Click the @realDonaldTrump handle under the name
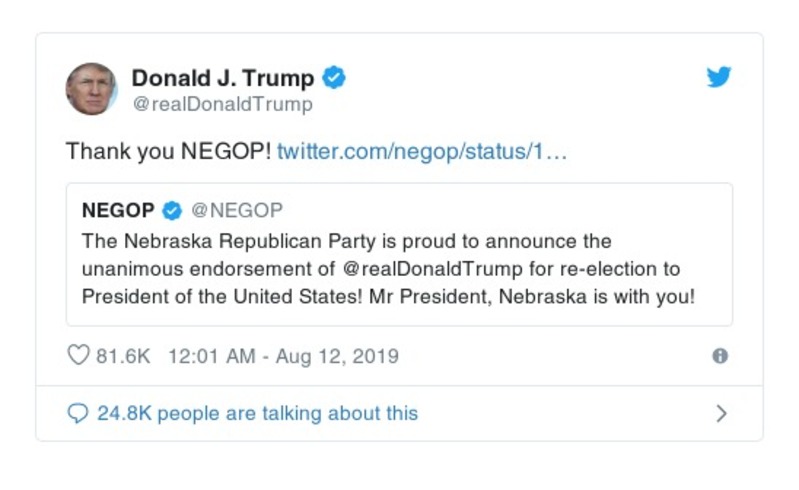799x490 pixels. coord(222,104)
